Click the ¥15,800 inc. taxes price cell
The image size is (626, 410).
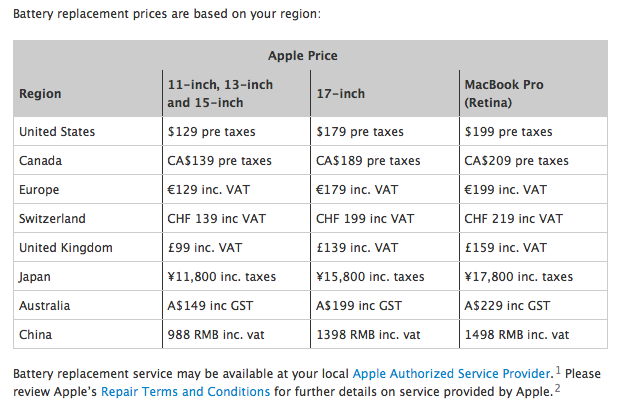pyautogui.click(x=370, y=277)
